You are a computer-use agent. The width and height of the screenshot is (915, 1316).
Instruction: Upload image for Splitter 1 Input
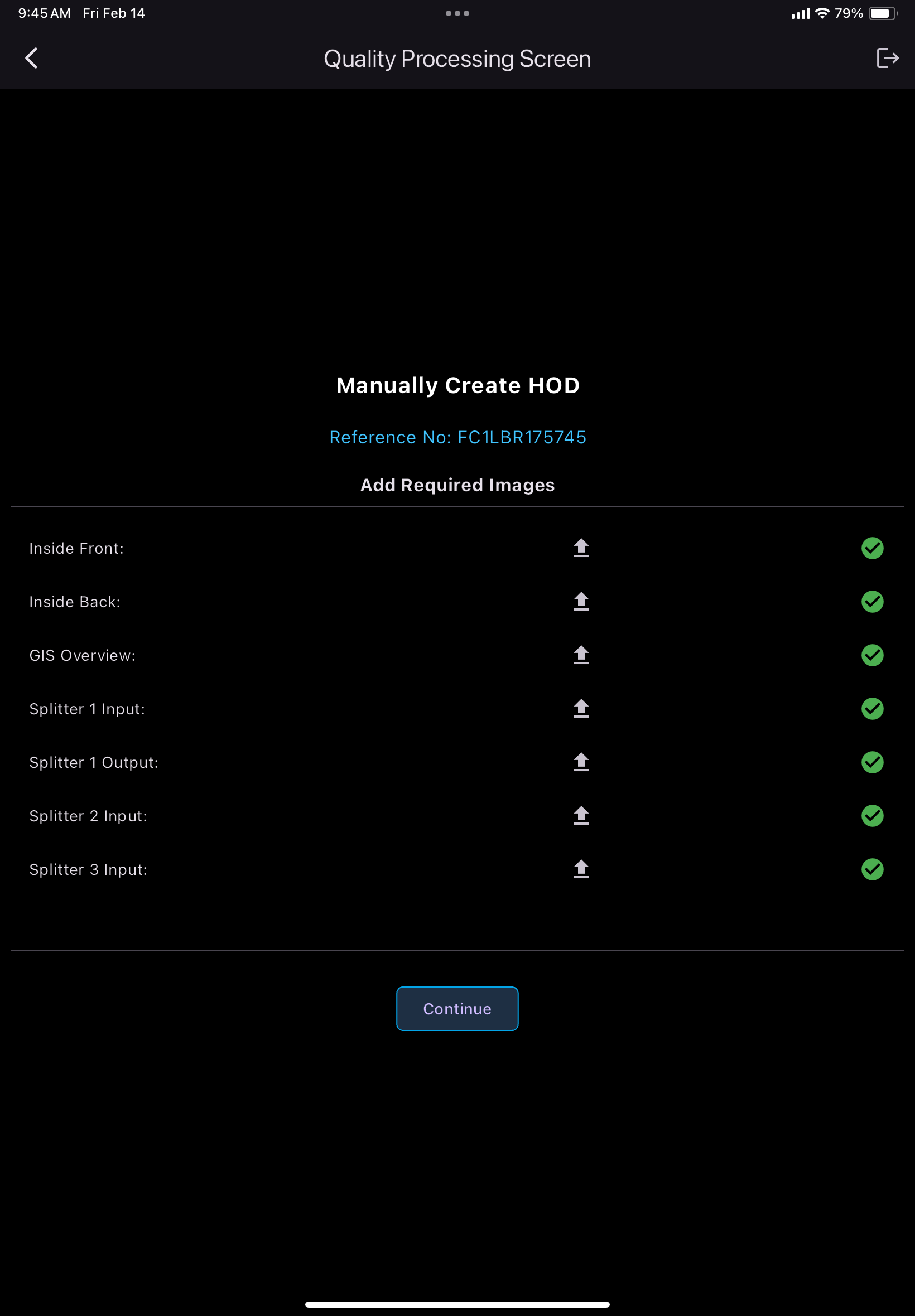point(581,709)
